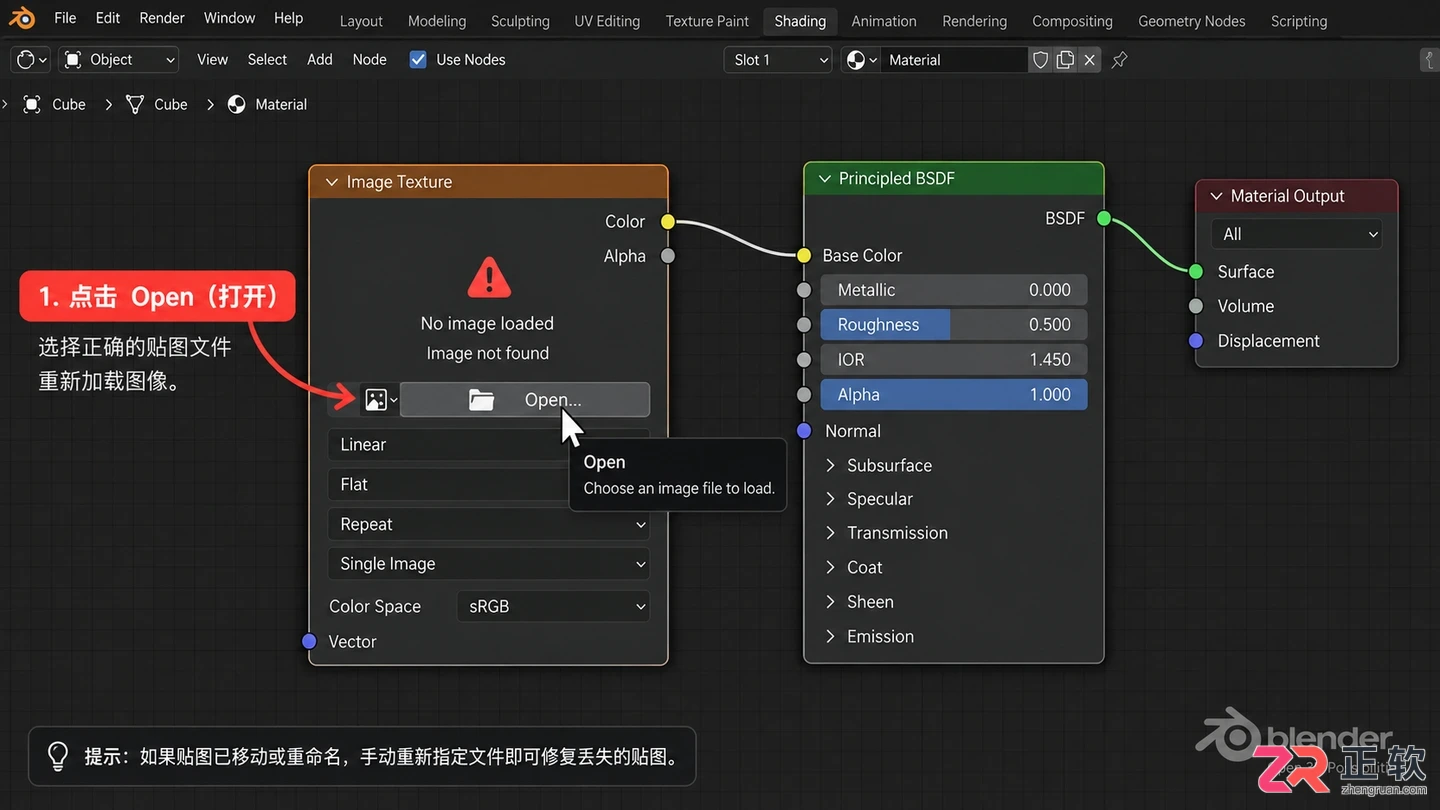Collapse the Principled BSDF node

point(825,179)
